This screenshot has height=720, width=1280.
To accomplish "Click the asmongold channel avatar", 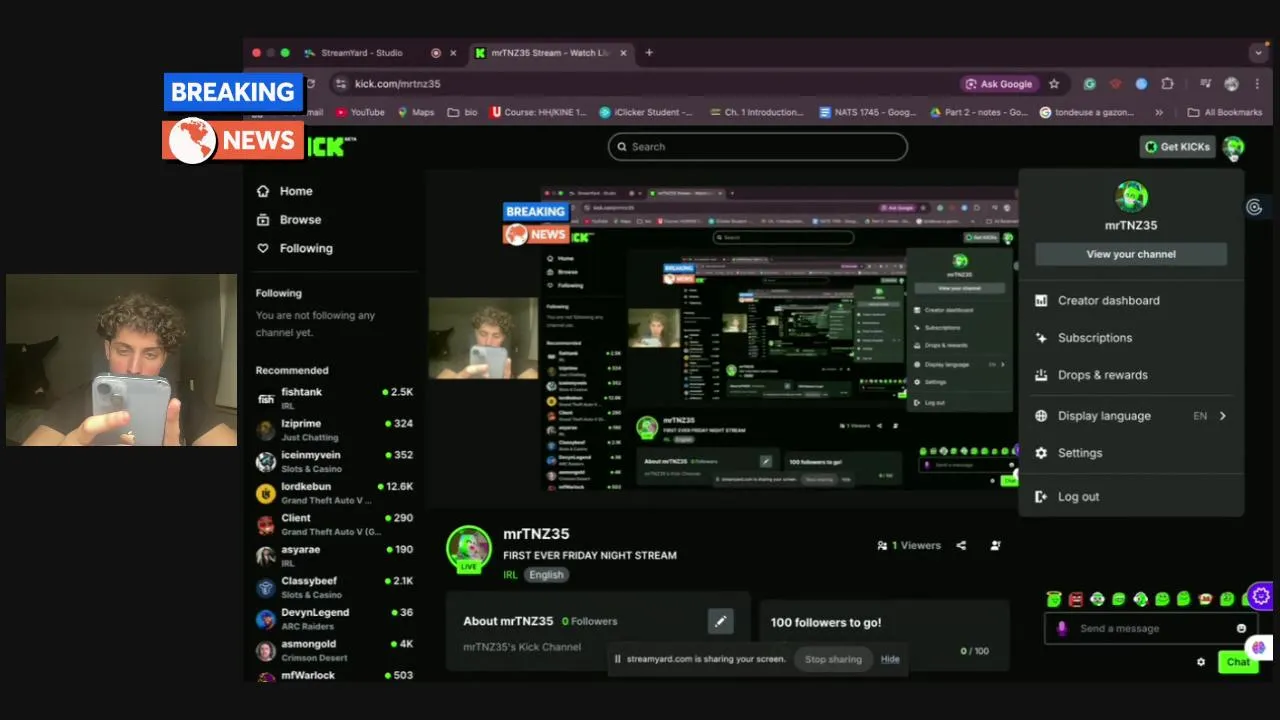I will coord(265,651).
